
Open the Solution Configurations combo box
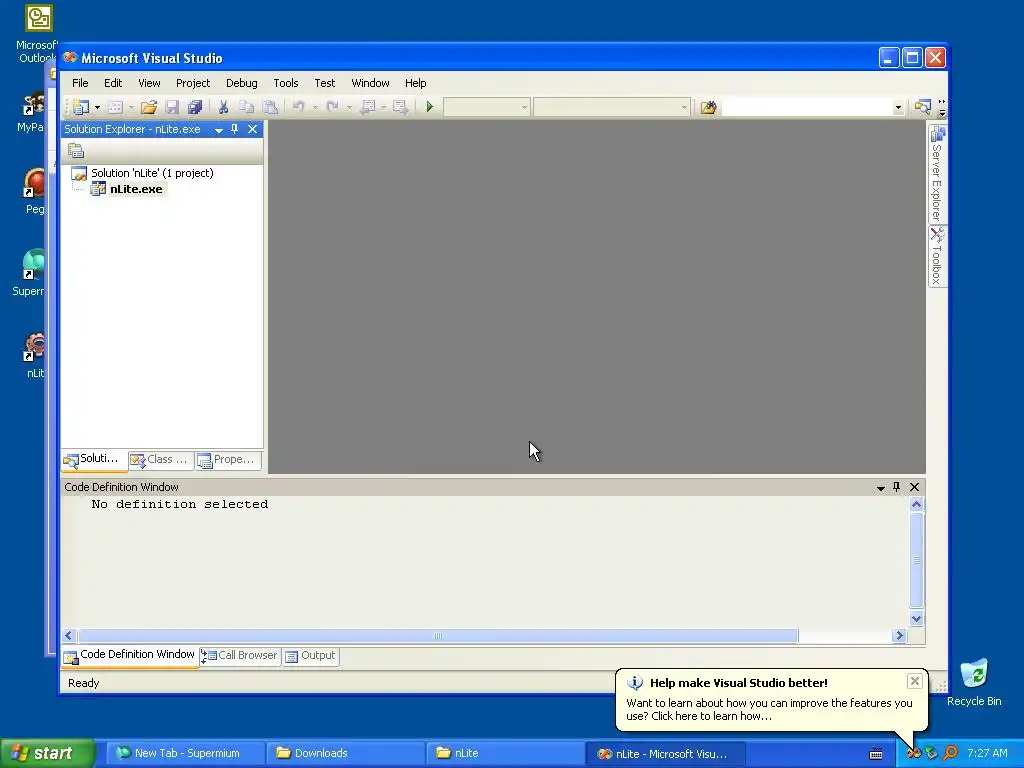point(487,107)
